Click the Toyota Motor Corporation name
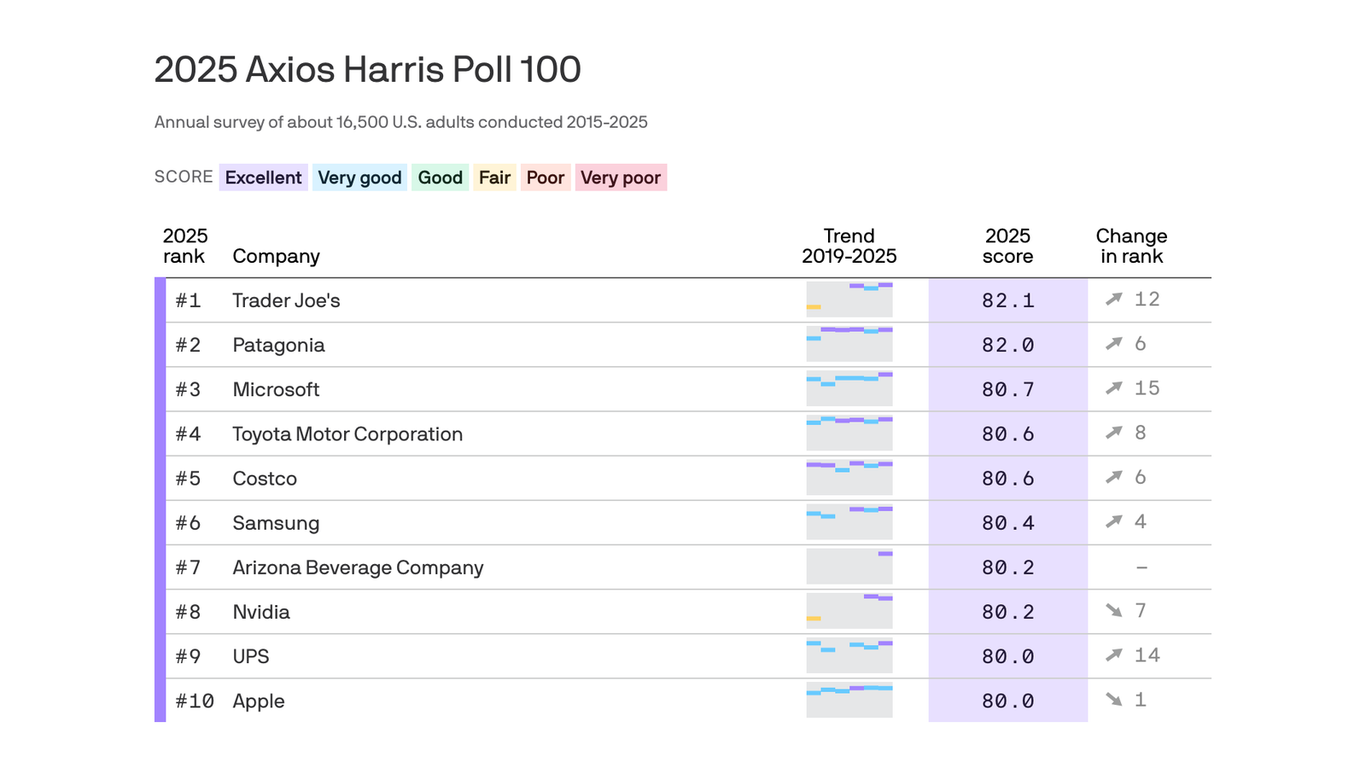This screenshot has height=768, width=1366. 347,433
